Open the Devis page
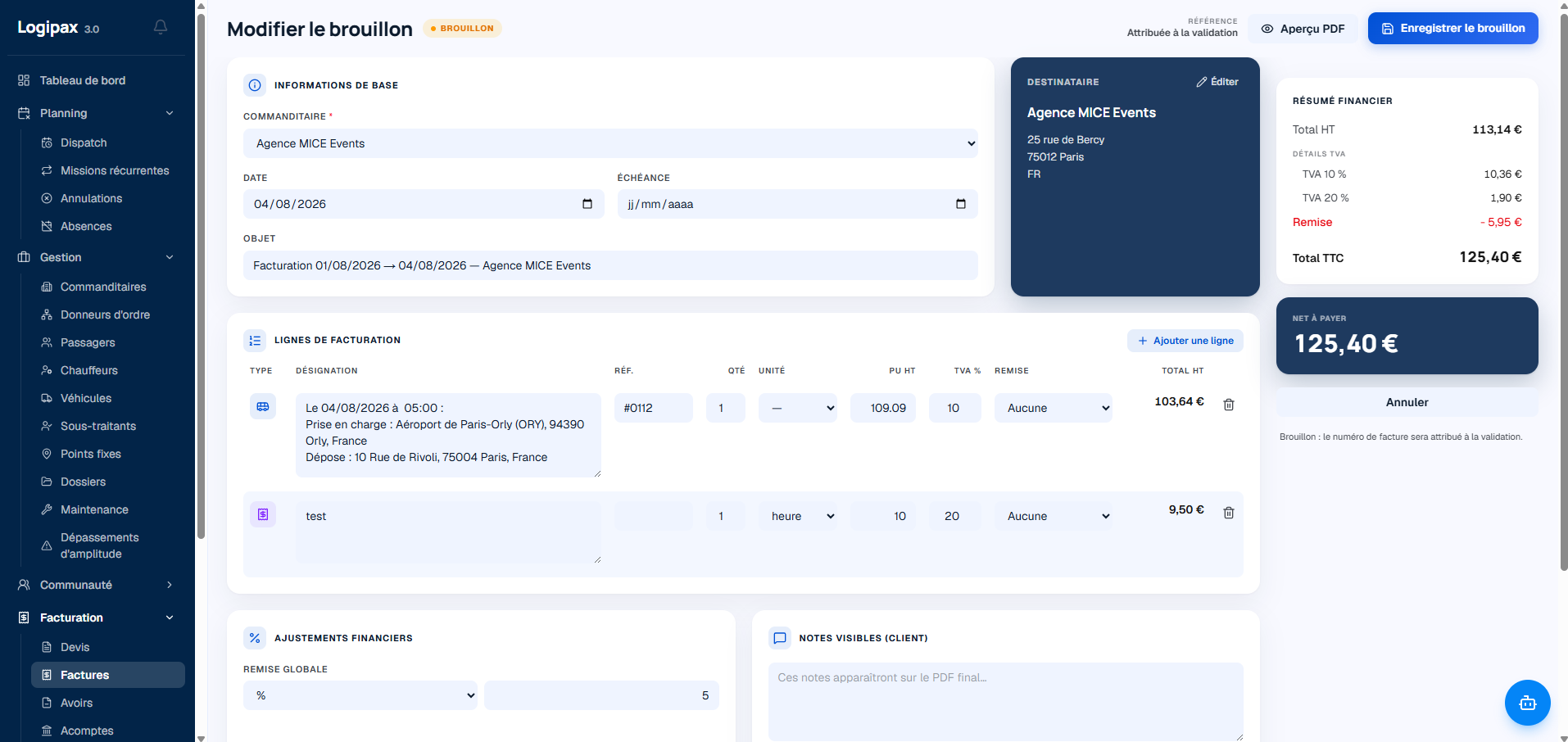The width and height of the screenshot is (1568, 742). tap(108, 647)
